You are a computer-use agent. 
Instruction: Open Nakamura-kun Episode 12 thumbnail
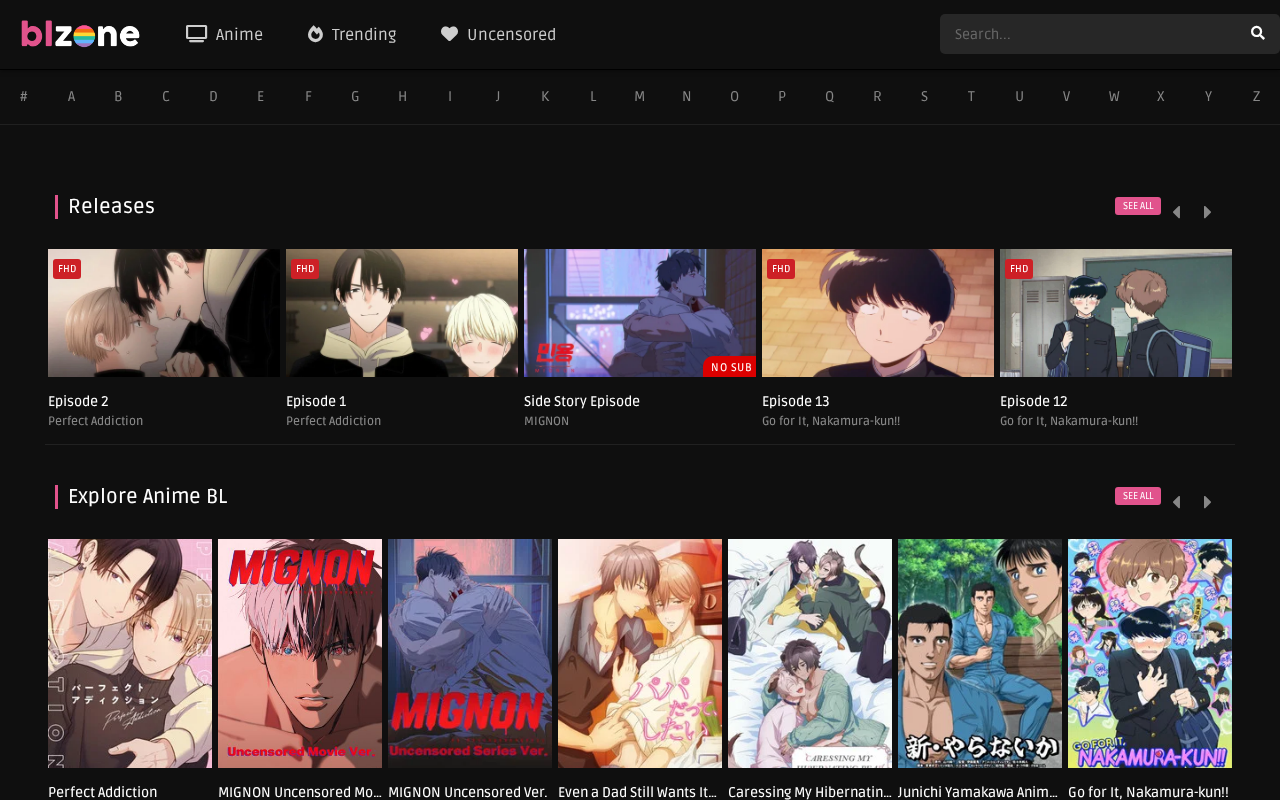tap(1116, 313)
